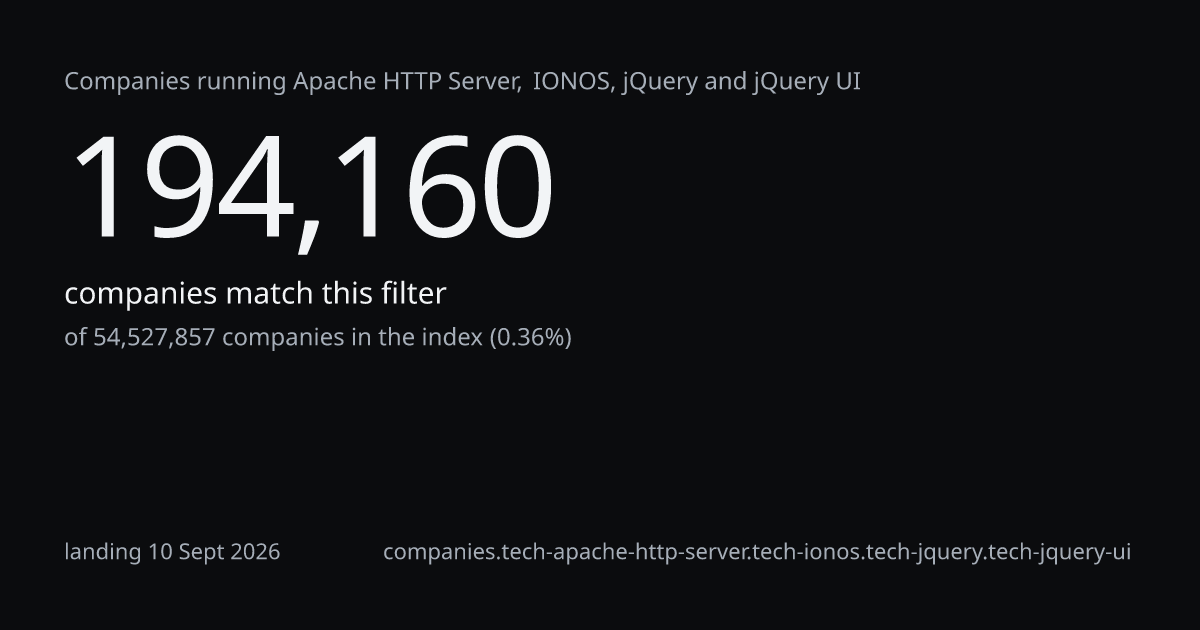Screen dimensions: 1200x630
Task: Click the '10 Sept 2026' date
Action: pyautogui.click(x=215, y=552)
